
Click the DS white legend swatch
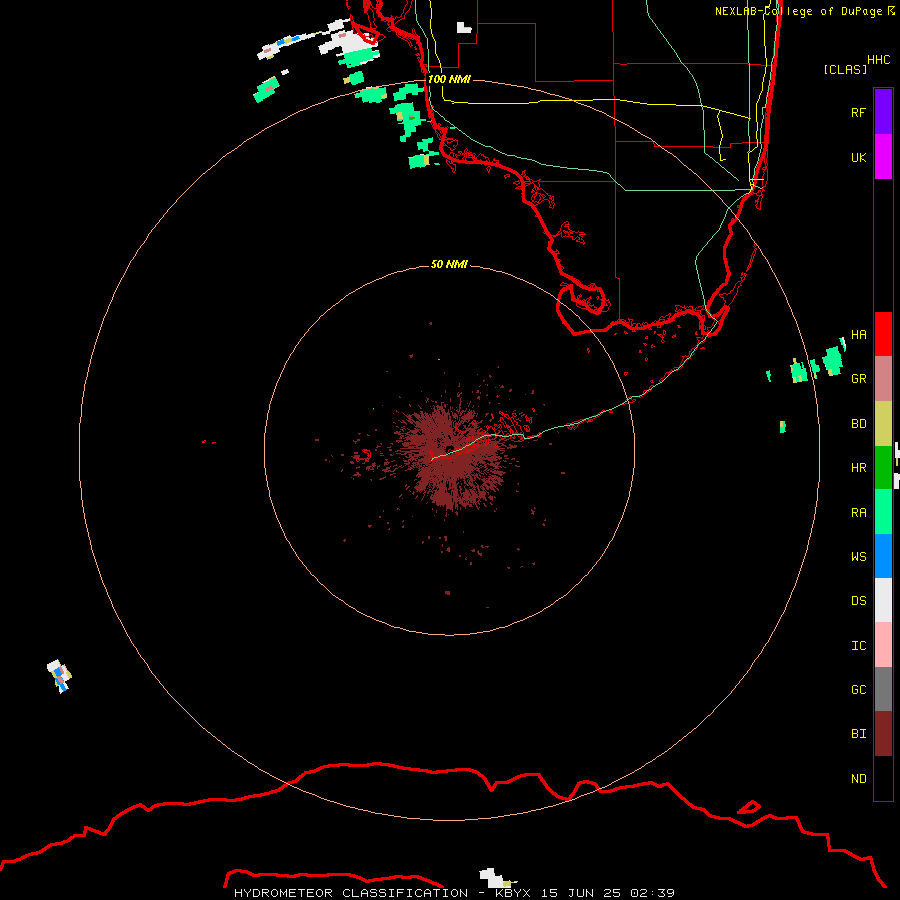pyautogui.click(x=883, y=600)
